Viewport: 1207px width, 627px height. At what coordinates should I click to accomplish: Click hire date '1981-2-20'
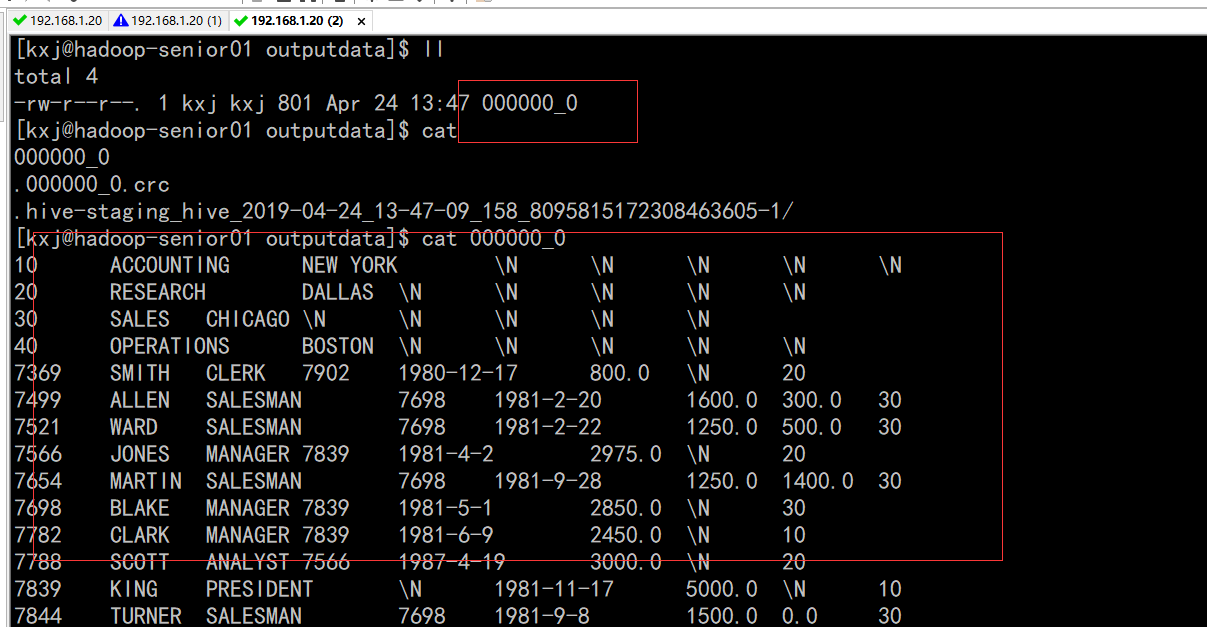[x=548, y=400]
